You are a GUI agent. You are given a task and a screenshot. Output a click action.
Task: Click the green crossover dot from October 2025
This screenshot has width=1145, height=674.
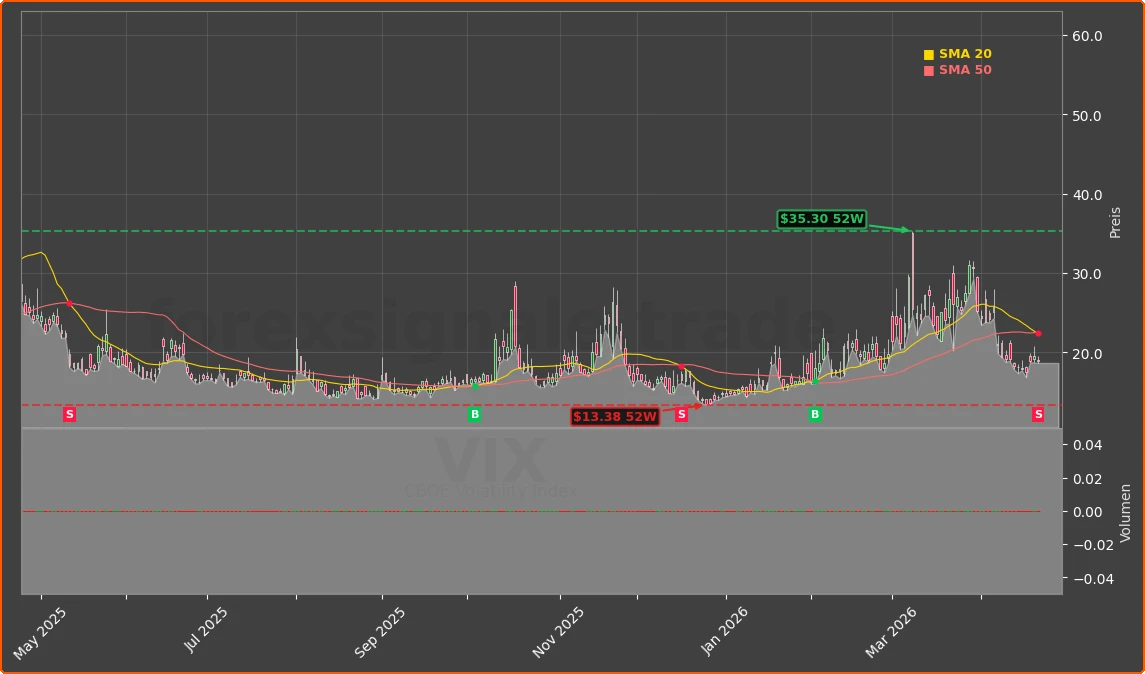point(475,386)
